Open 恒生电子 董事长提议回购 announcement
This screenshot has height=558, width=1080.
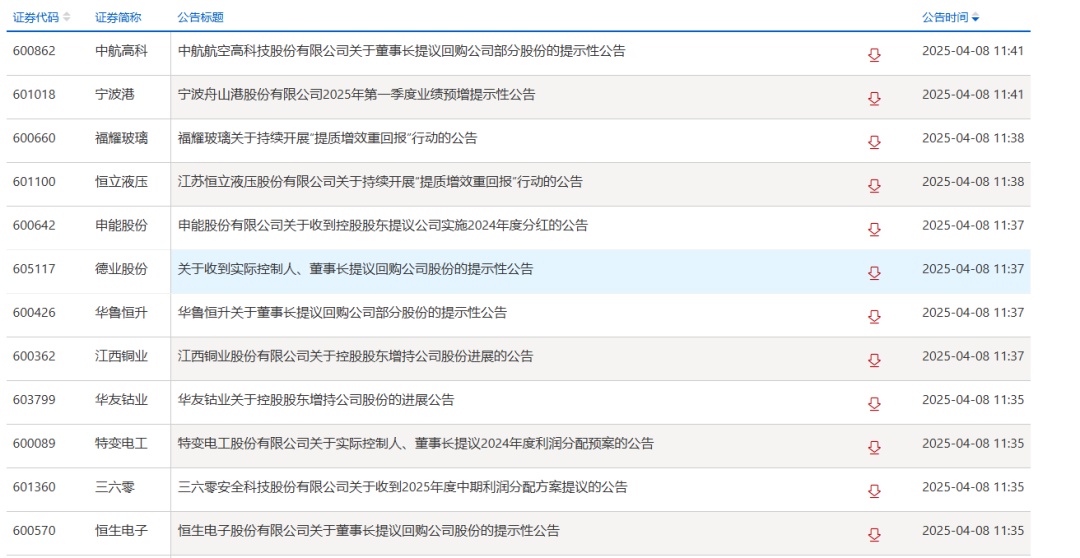[368, 530]
